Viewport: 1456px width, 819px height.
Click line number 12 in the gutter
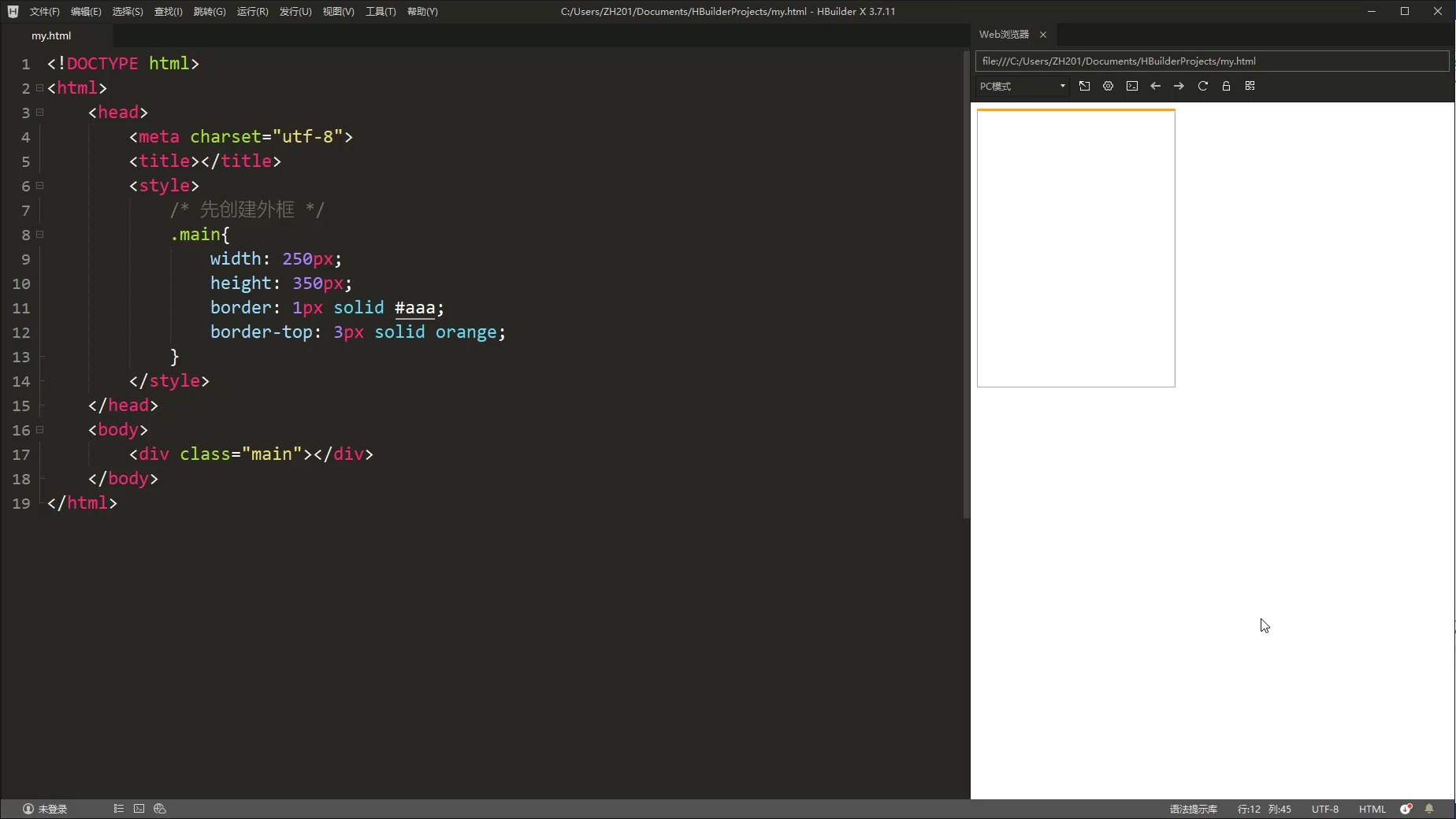21,332
